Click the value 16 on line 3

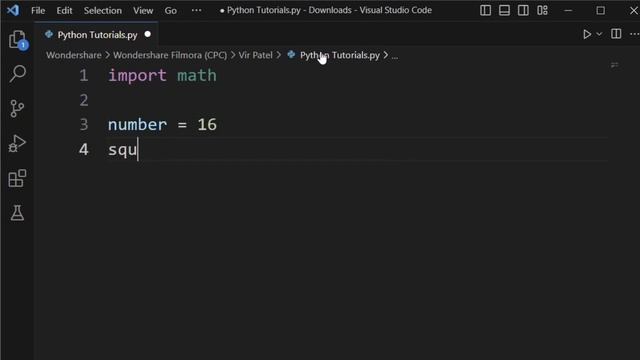coord(207,125)
